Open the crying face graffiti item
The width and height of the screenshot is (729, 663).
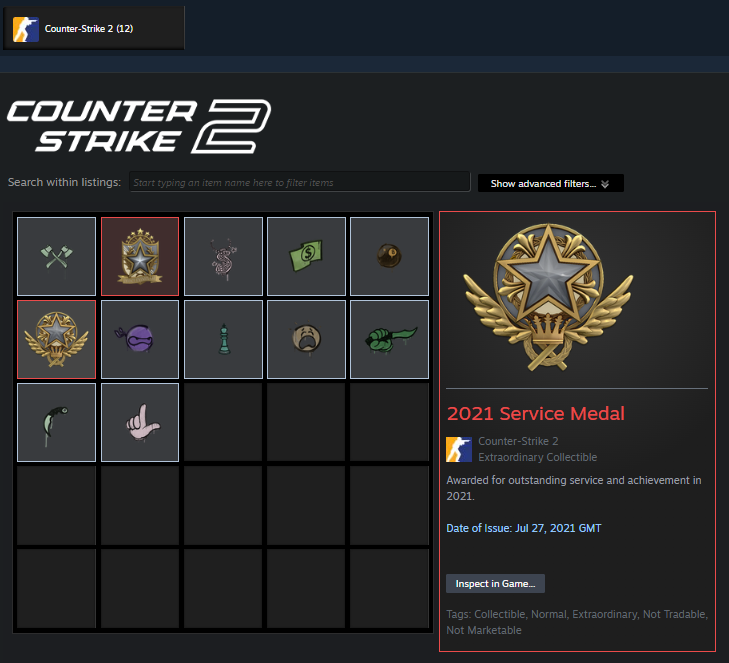click(306, 339)
